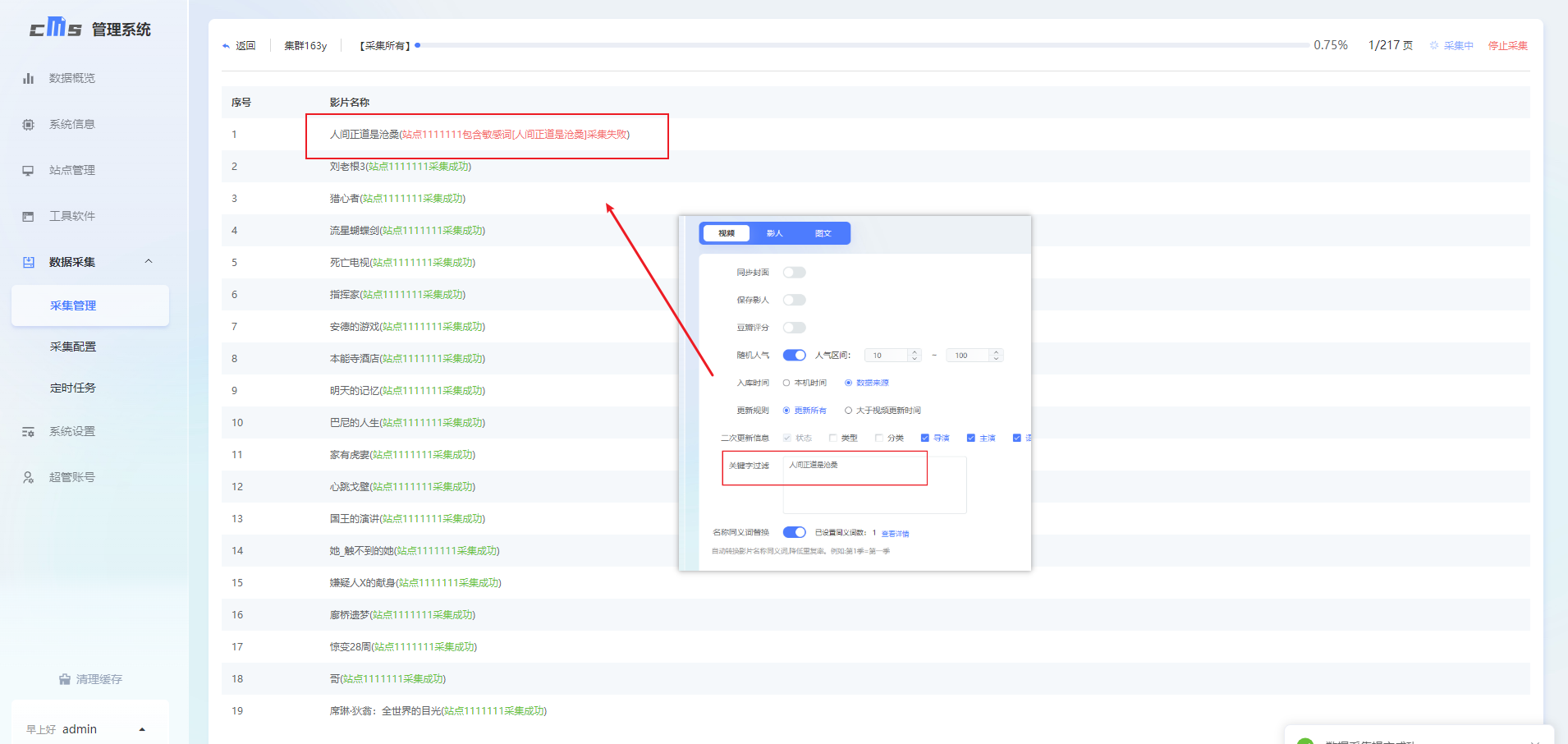The width and height of the screenshot is (1568, 744).
Task: Click the 影片名称 column header
Action: [350, 102]
